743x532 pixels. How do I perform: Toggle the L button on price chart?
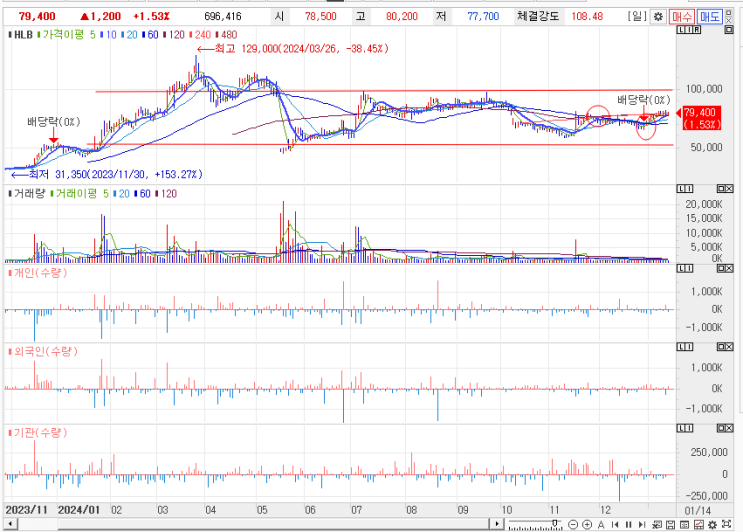(680, 30)
